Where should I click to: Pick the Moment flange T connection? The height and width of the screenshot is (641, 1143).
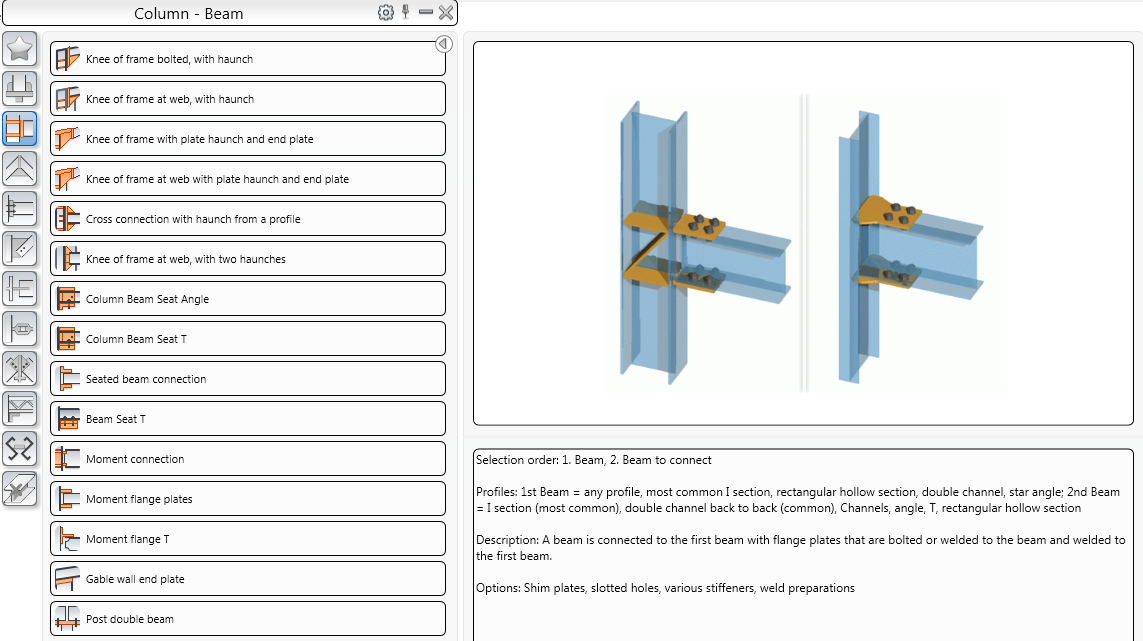(248, 539)
